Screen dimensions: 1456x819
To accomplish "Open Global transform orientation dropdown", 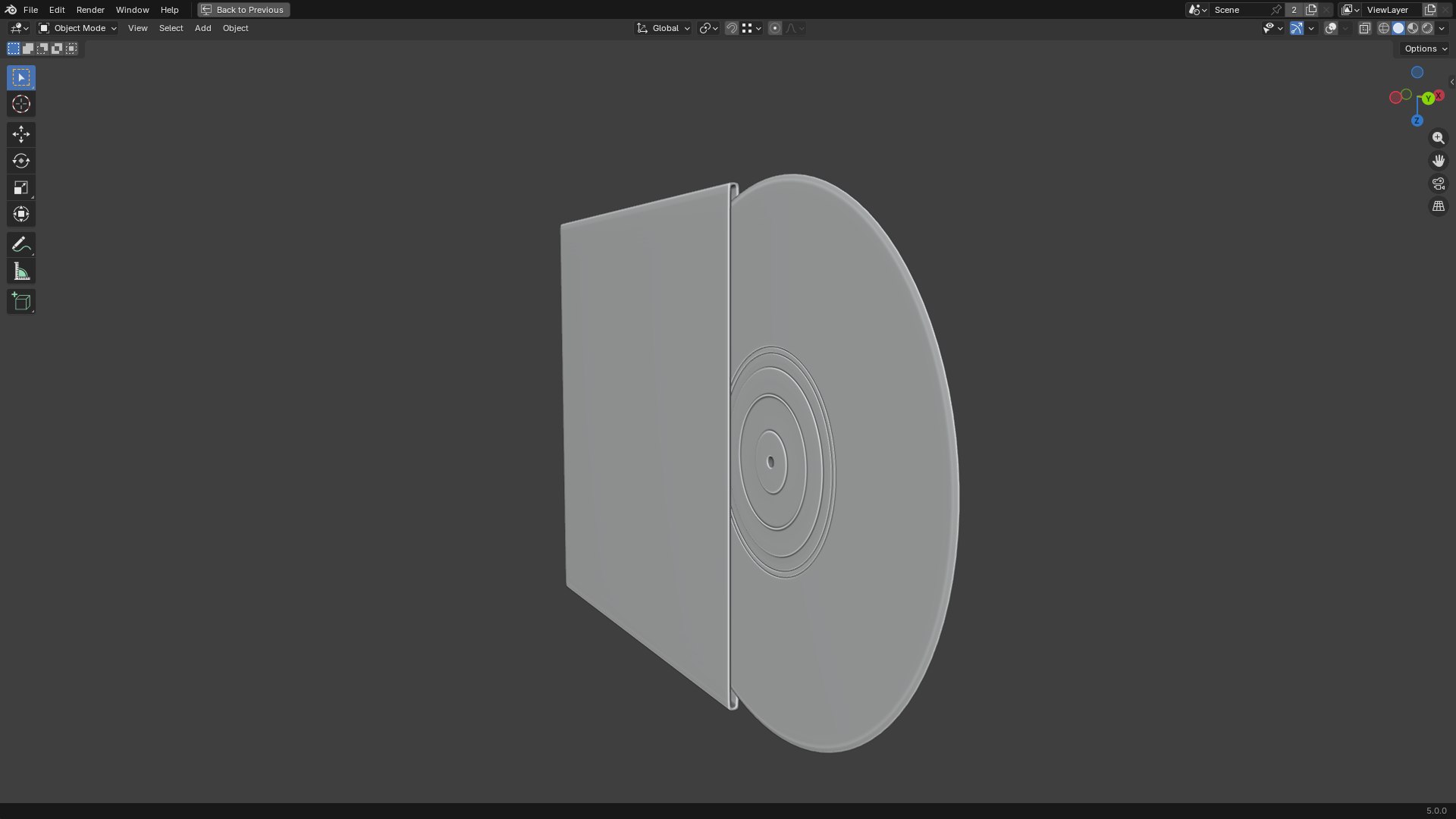I will (663, 28).
